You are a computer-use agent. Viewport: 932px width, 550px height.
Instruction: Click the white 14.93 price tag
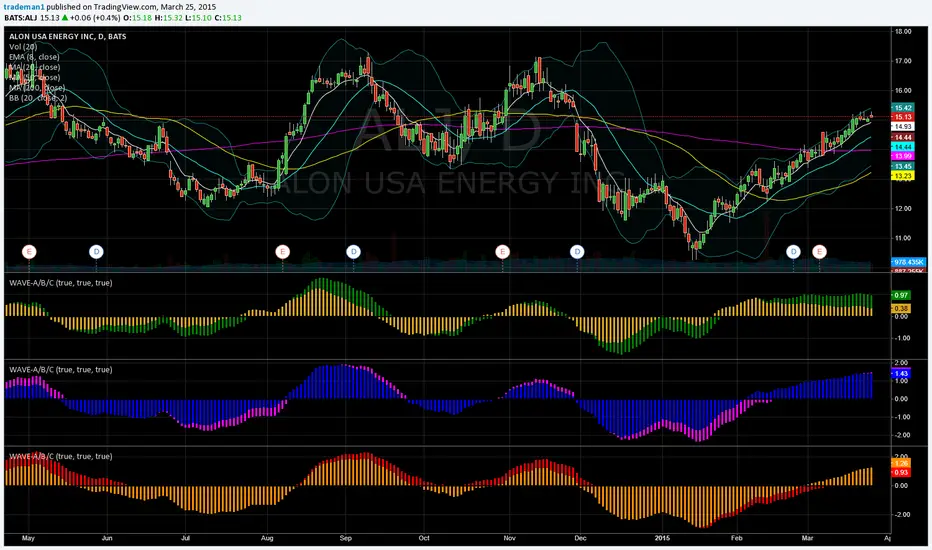pos(902,127)
